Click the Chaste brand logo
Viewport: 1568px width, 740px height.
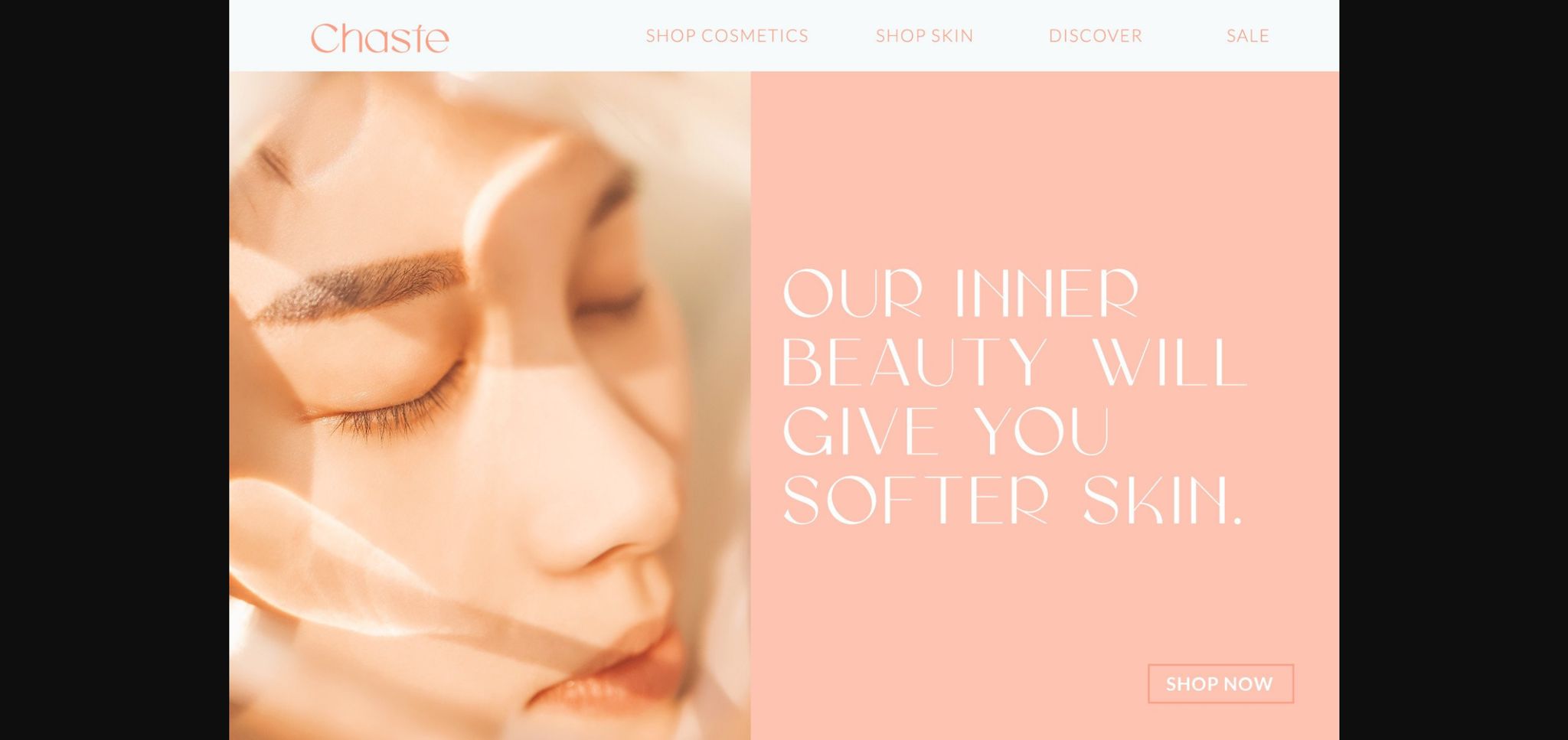point(380,38)
